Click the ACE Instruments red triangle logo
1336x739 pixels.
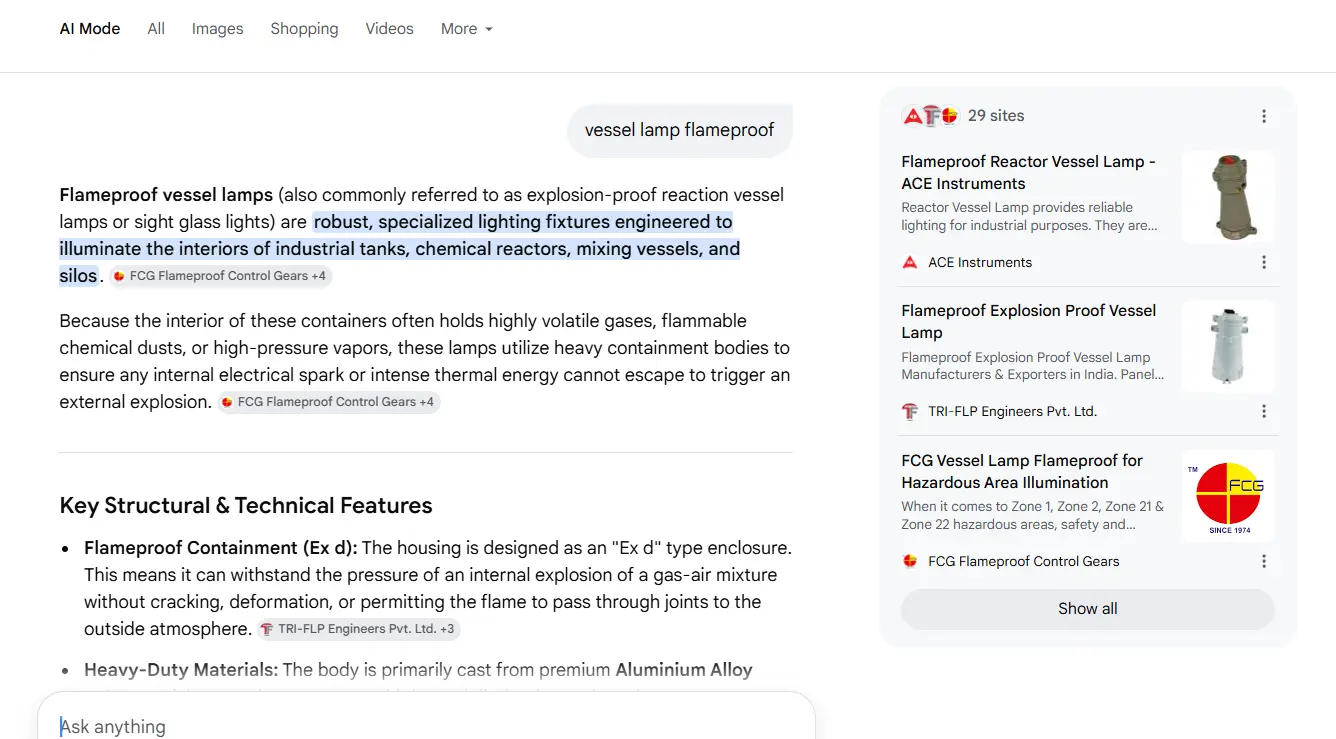coord(910,262)
